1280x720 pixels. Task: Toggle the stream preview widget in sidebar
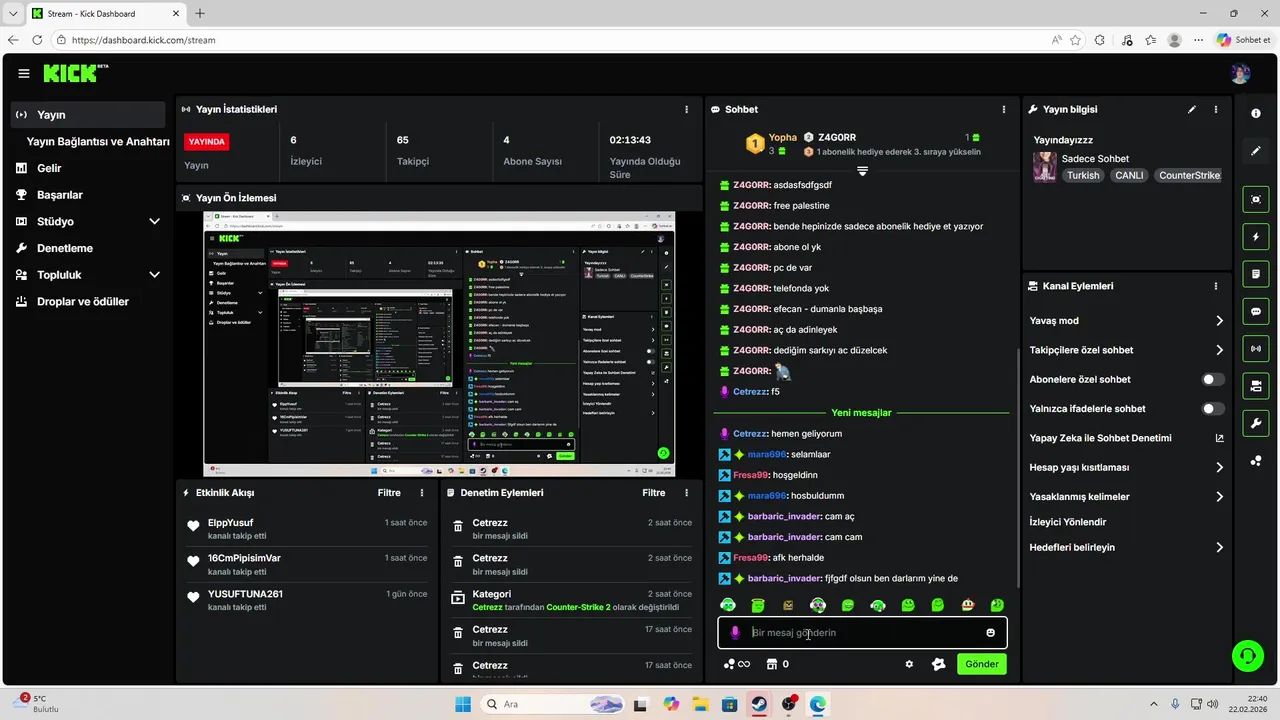[1256, 199]
